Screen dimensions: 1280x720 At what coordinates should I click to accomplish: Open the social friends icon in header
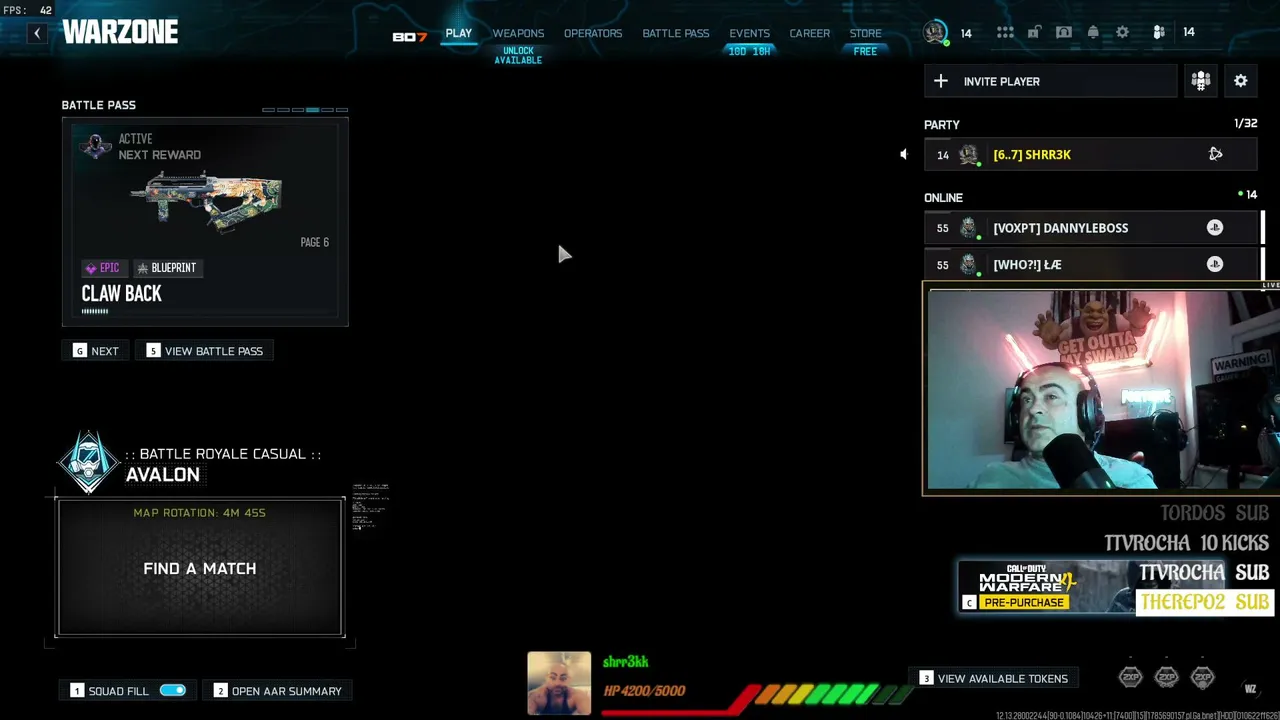coord(1159,33)
